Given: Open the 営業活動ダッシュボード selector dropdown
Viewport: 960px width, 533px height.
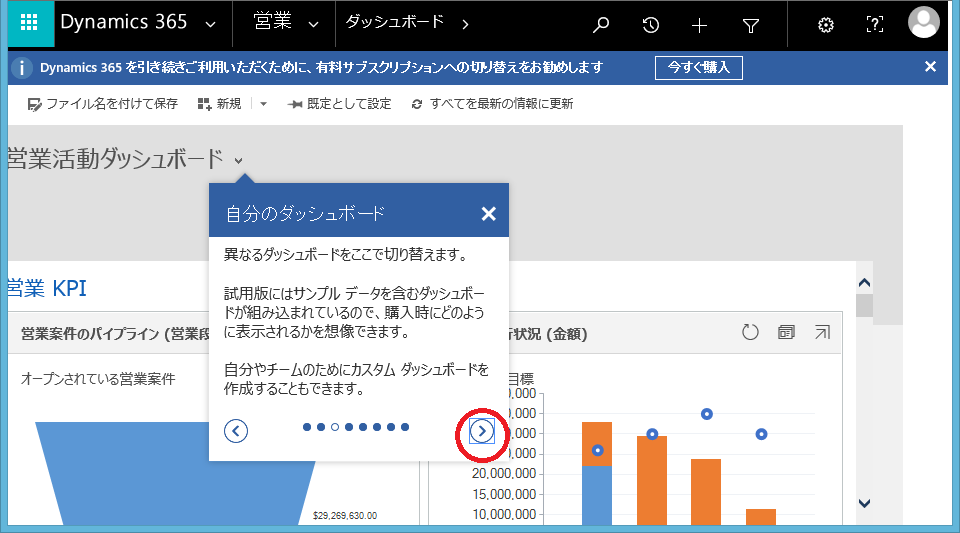Looking at the screenshot, I should (238, 161).
